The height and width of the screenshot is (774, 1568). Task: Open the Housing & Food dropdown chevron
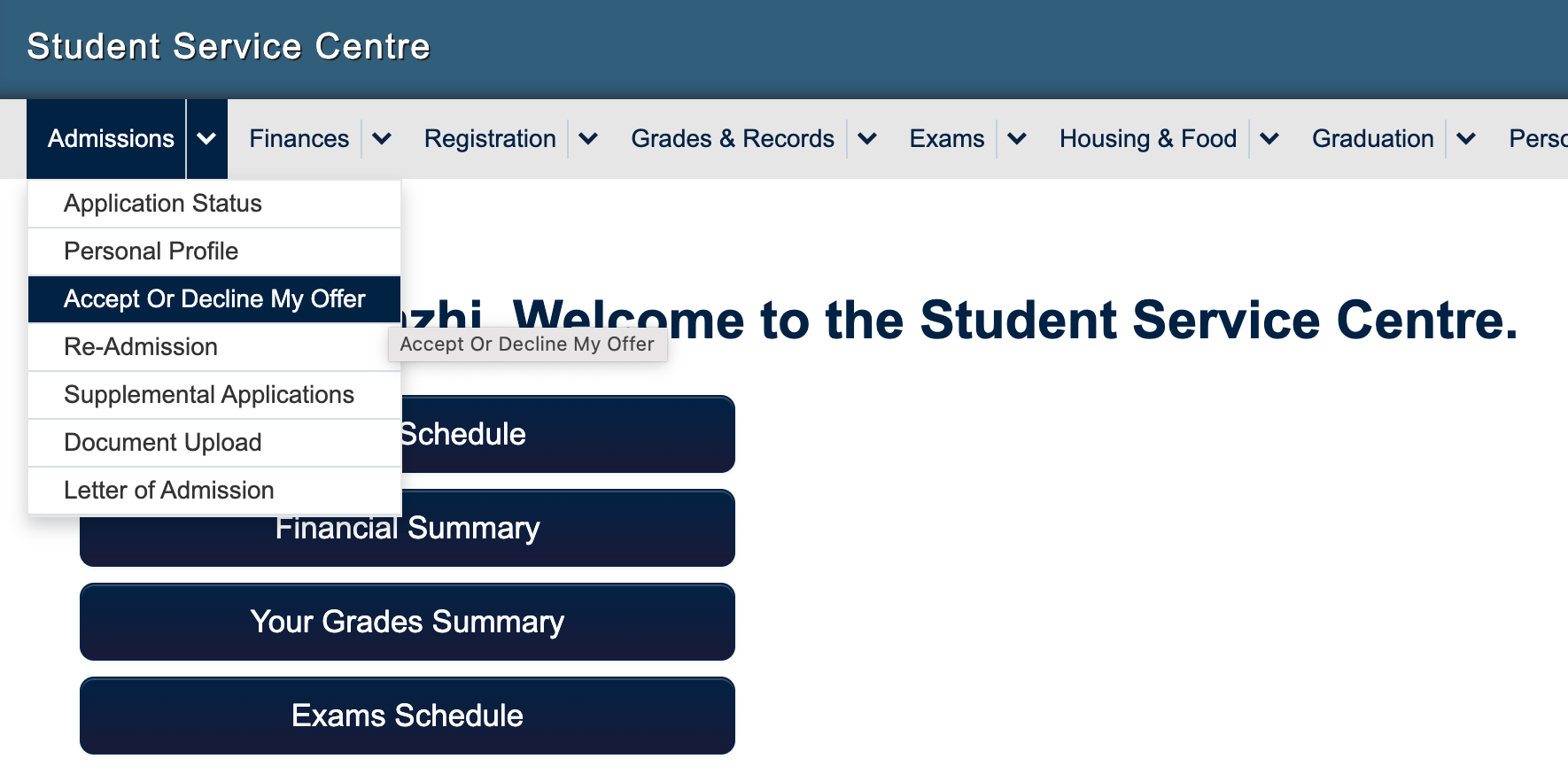click(1269, 139)
